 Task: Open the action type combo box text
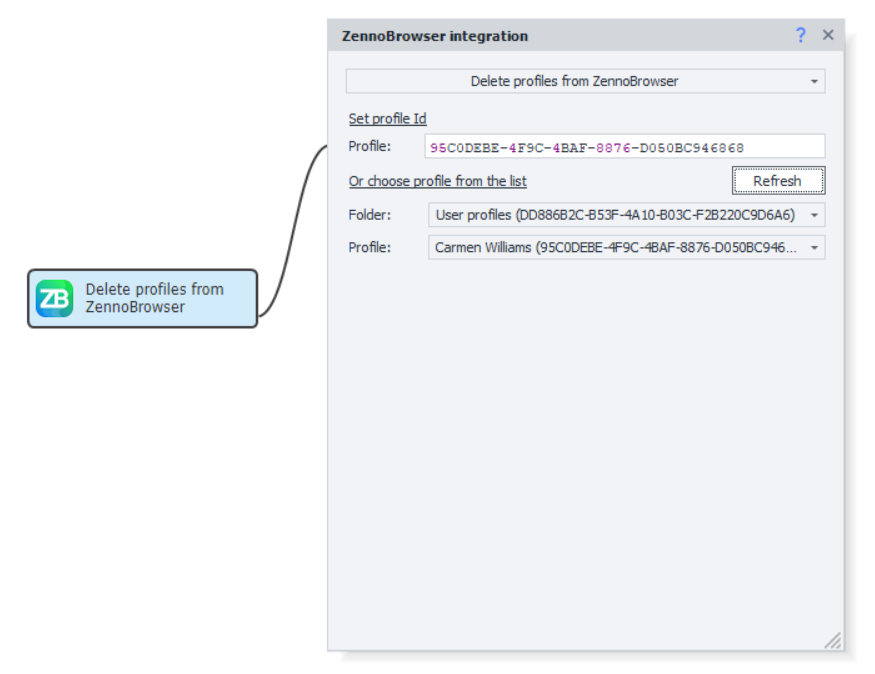click(x=574, y=81)
